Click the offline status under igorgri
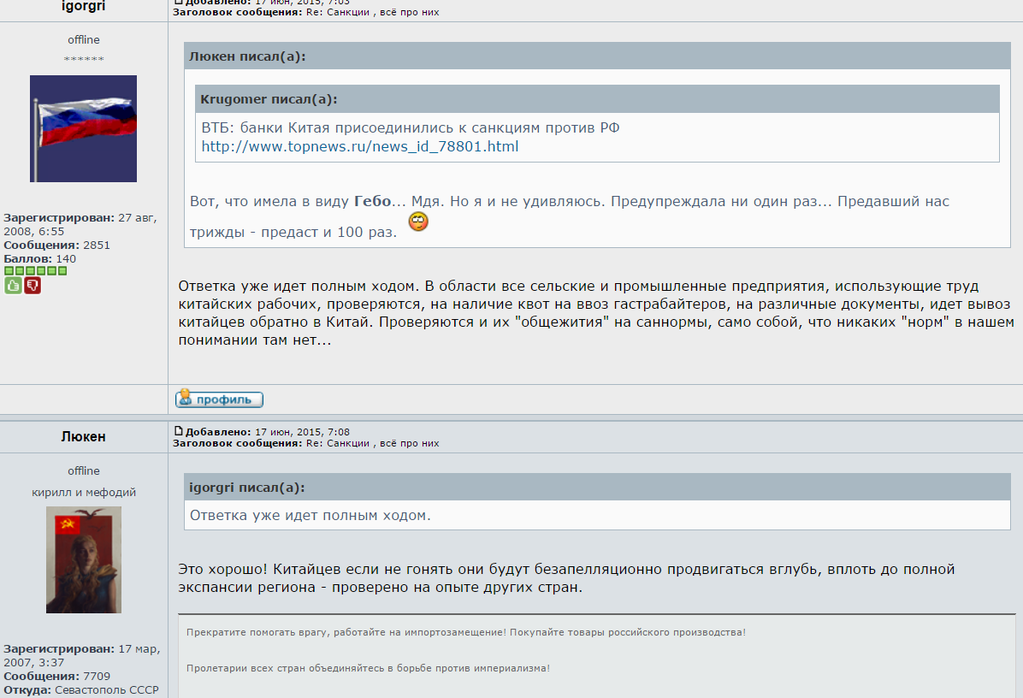The height and width of the screenshot is (698, 1023). coord(84,40)
